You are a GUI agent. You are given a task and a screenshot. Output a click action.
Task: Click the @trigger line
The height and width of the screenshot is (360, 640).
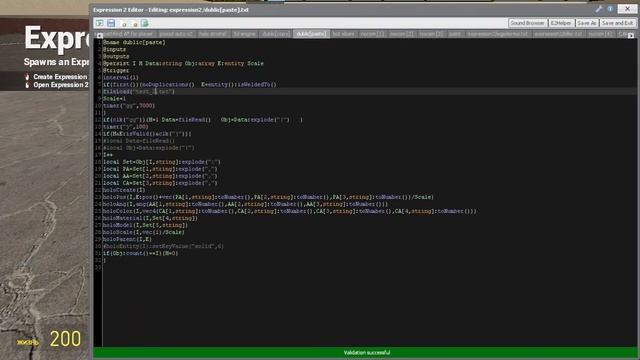pos(116,71)
